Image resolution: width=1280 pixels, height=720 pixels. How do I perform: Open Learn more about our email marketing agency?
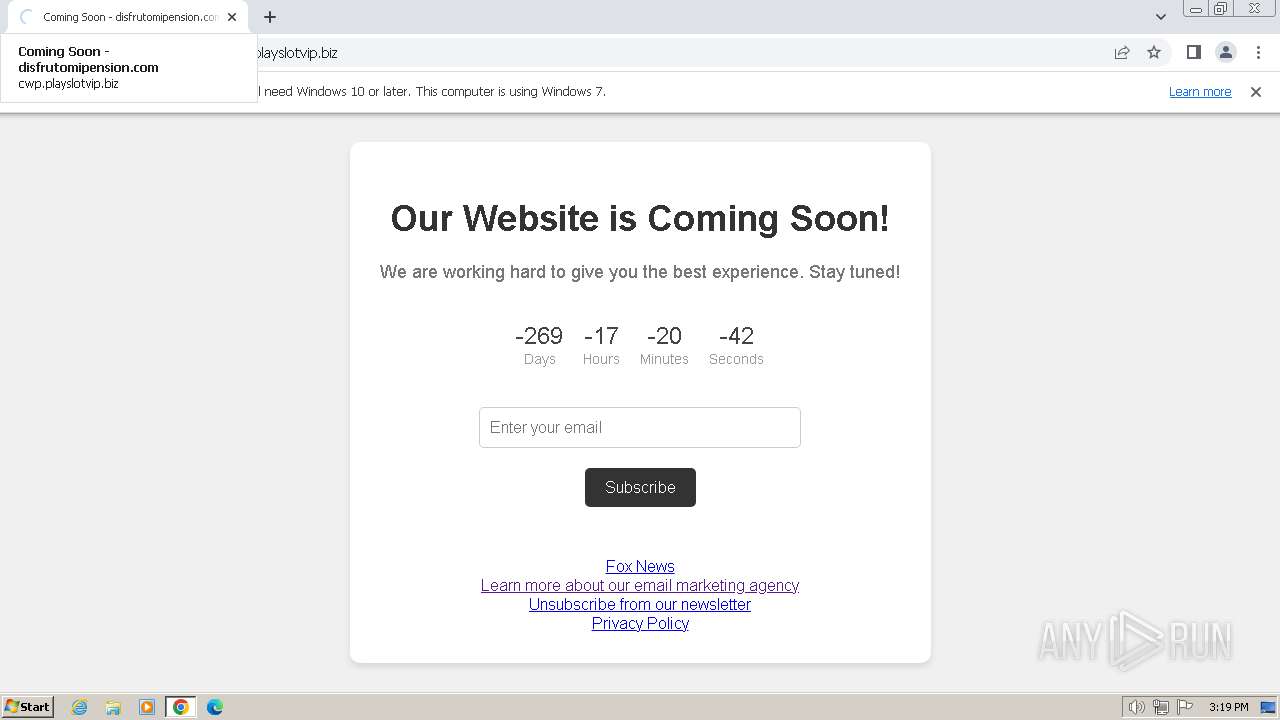pos(640,585)
